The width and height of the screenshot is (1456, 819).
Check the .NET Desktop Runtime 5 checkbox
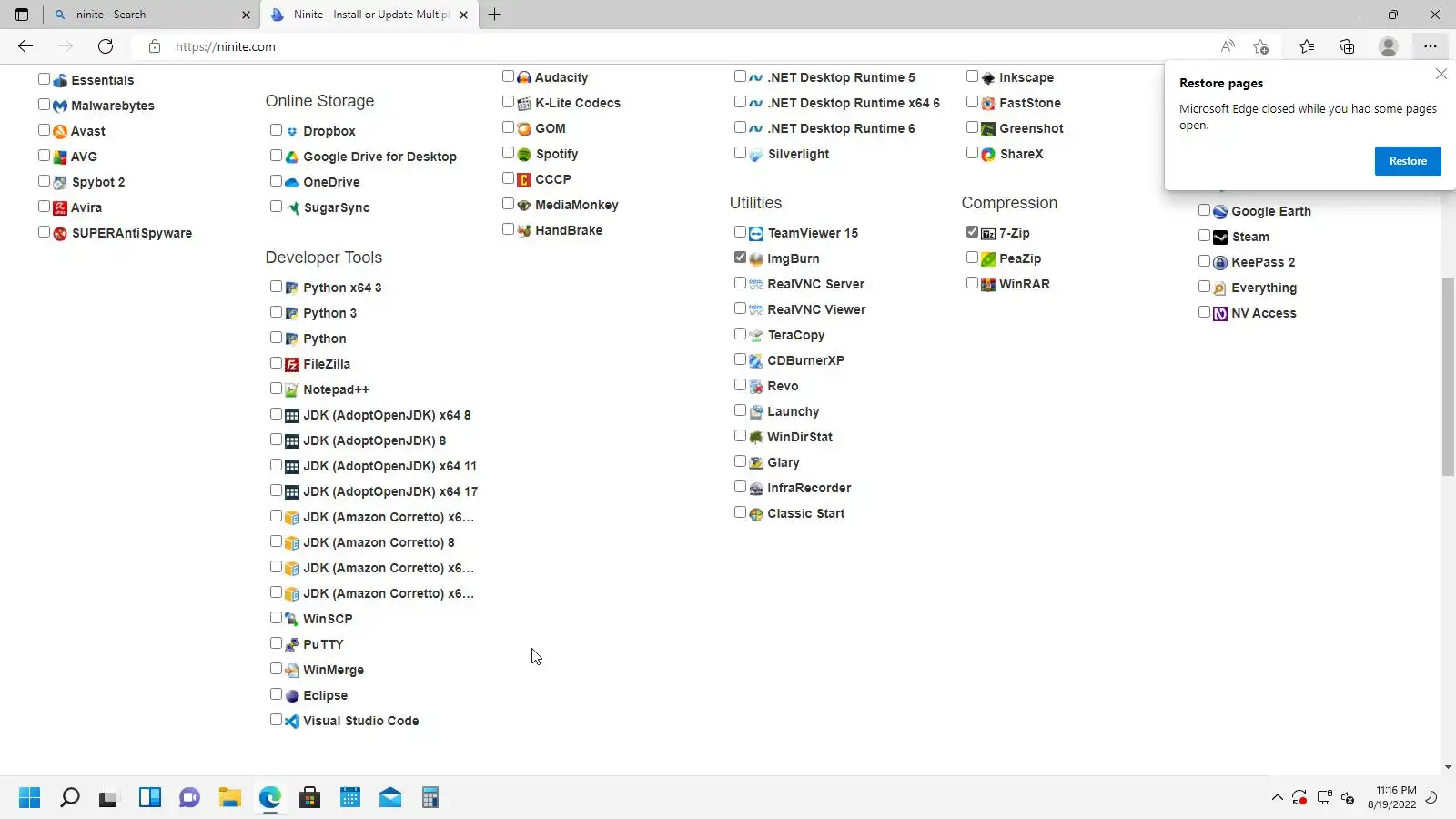click(x=740, y=76)
